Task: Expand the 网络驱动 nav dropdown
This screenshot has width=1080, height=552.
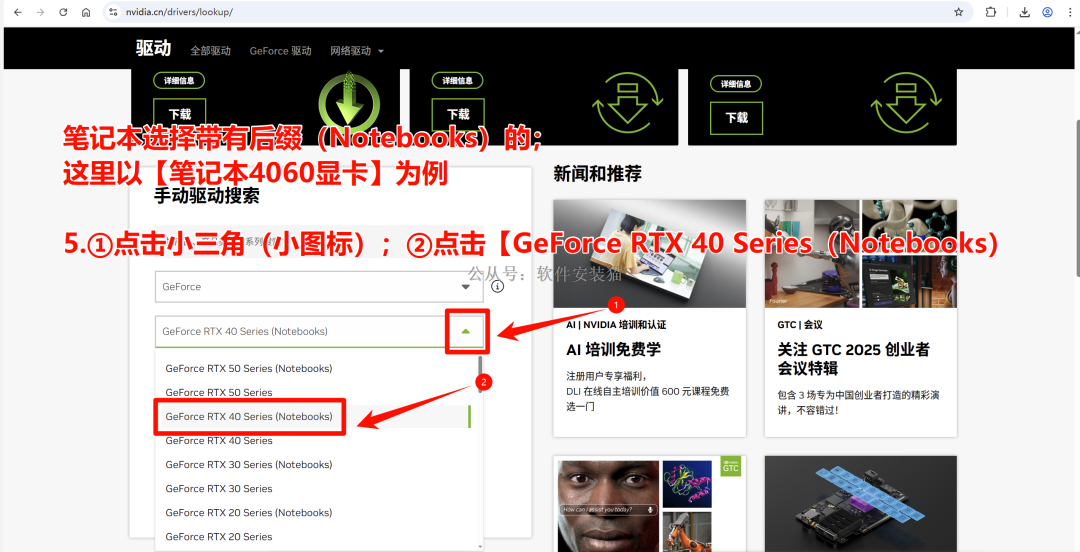Action: (357, 51)
